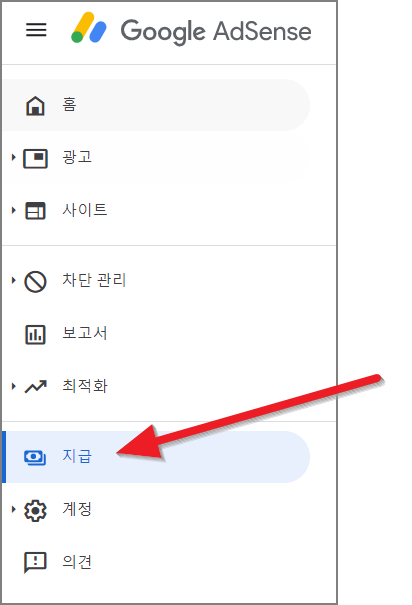Click the 지급 payments money icon
Viewport: 412px width, 605px height.
[35, 458]
